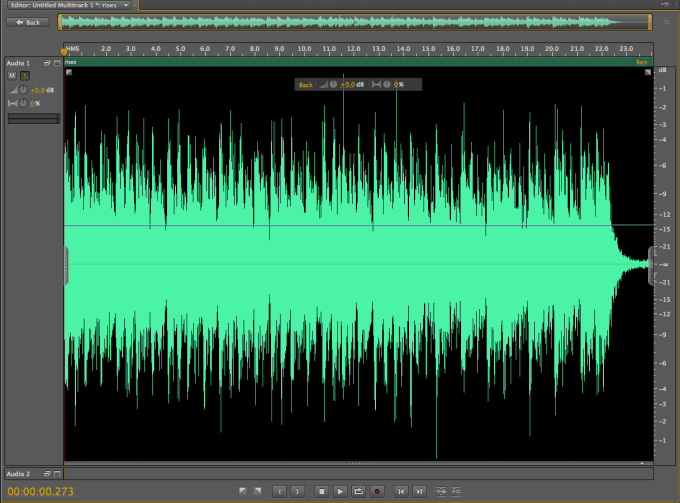The width and height of the screenshot is (680, 503).
Task: Click the zoom magnifier icon by the overview
Action: (x=667, y=22)
